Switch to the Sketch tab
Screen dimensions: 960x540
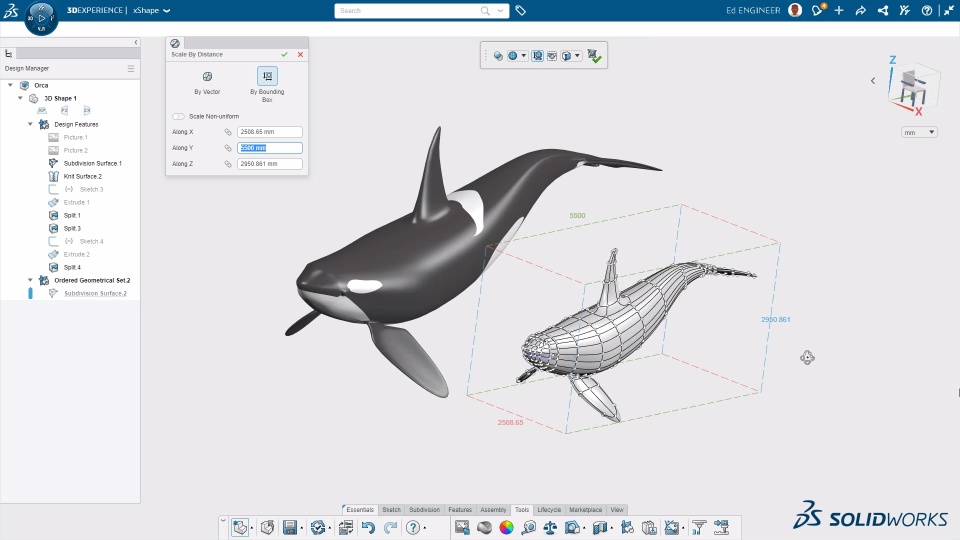[391, 509]
